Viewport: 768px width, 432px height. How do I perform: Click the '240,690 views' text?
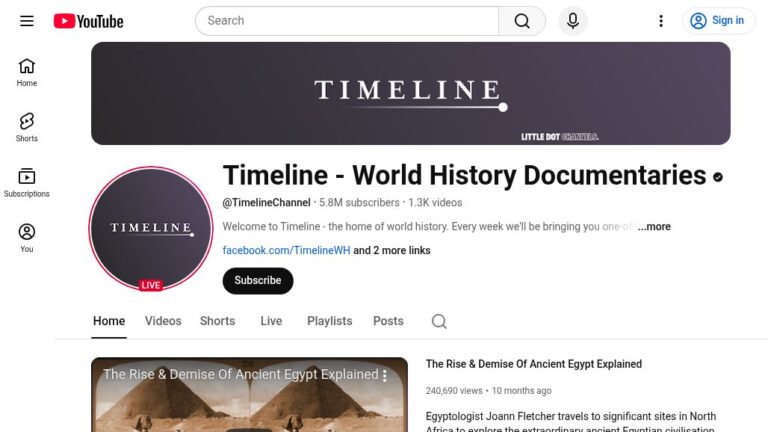click(454, 391)
